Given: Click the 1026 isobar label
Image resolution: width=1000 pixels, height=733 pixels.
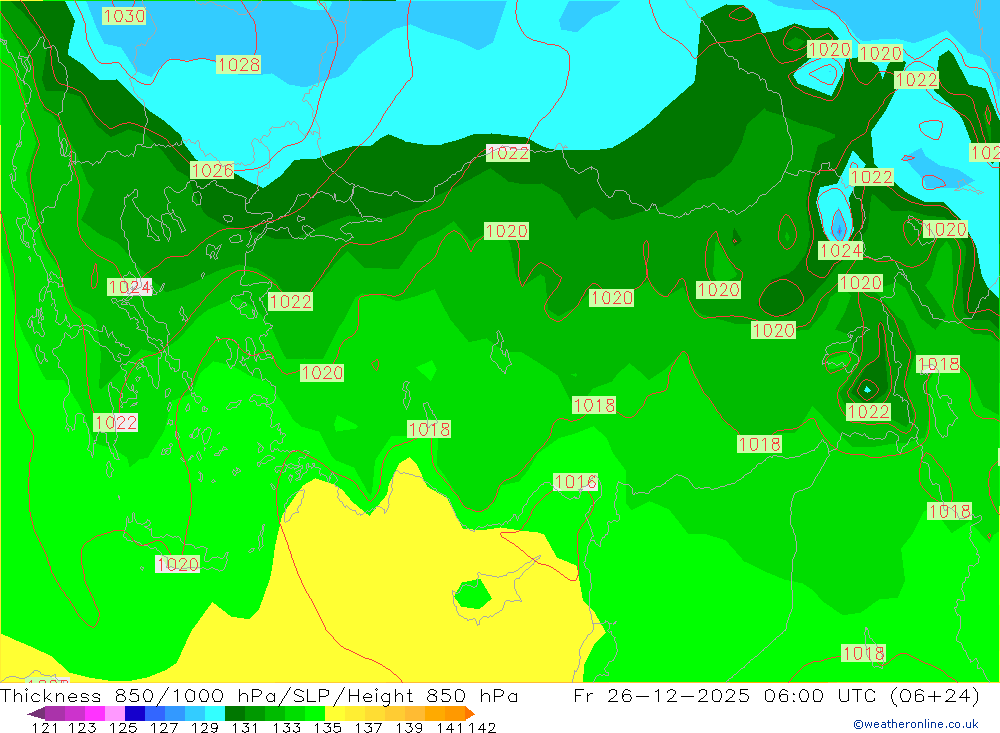Looking at the screenshot, I should pos(212,170).
